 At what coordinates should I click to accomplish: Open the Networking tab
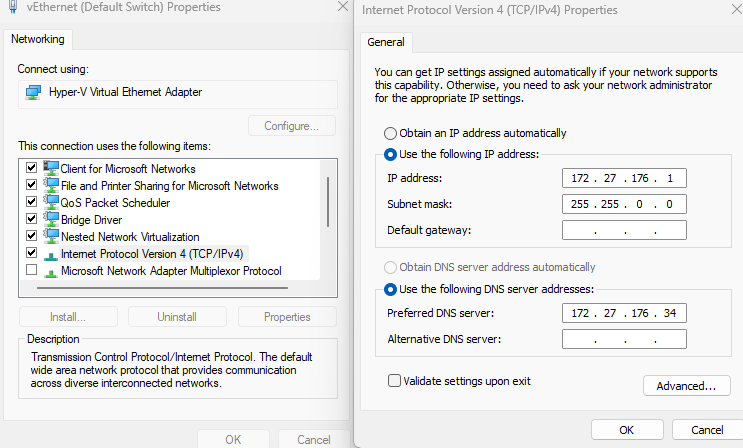tap(38, 39)
